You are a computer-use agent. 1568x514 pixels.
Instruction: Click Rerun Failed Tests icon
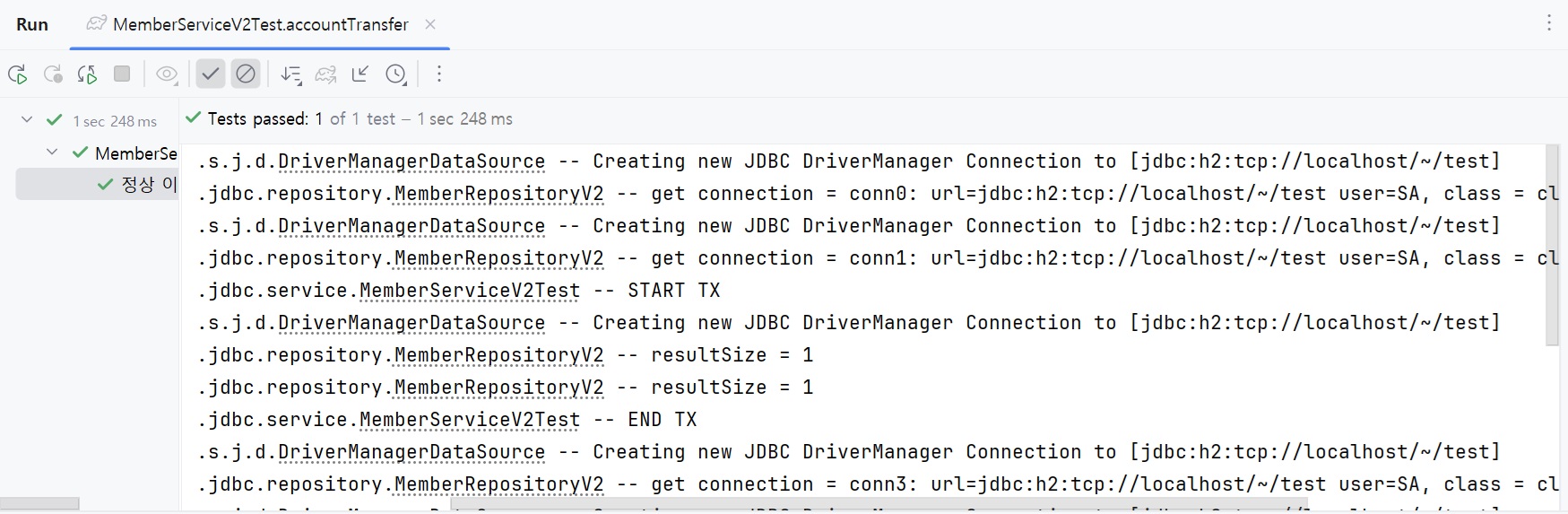coord(53,74)
